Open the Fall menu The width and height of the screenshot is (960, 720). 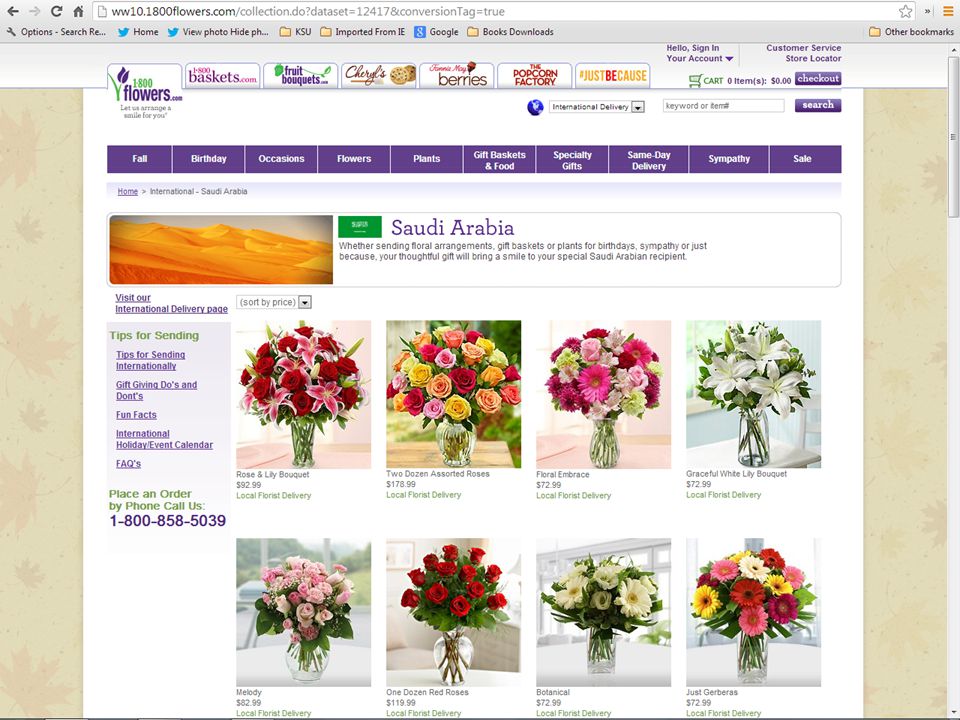pos(140,159)
